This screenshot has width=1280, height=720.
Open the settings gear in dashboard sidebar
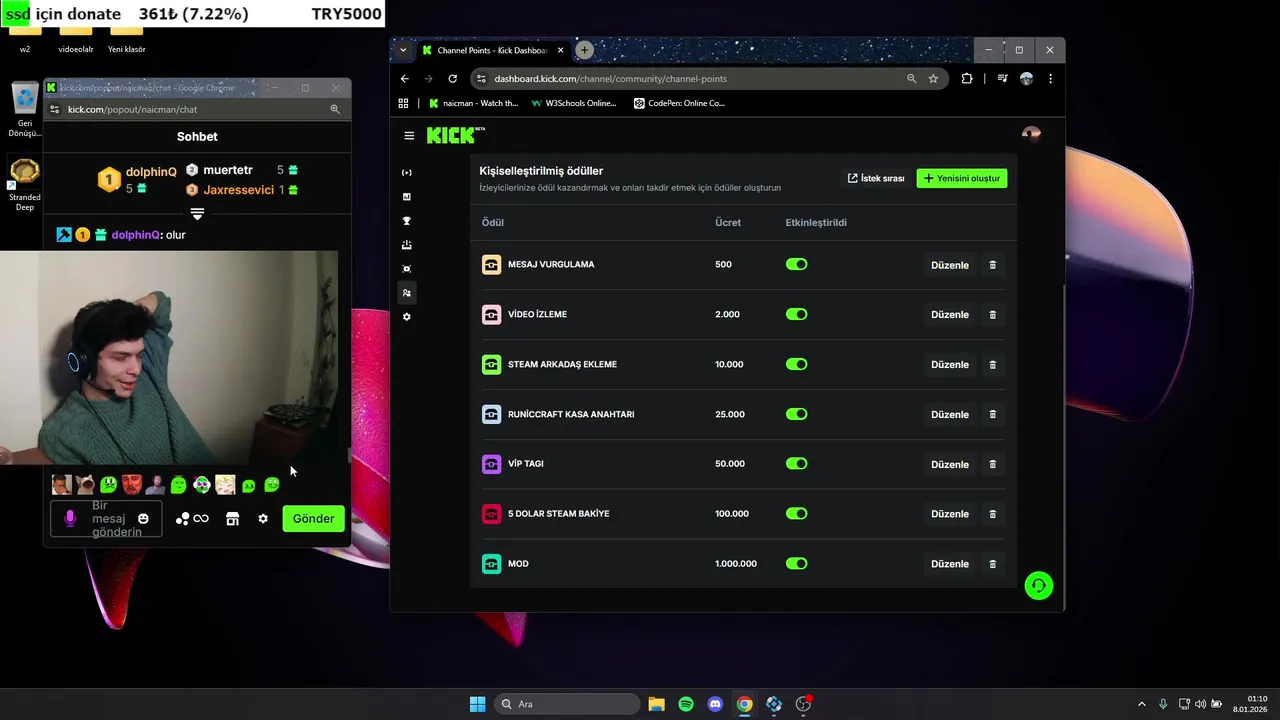click(406, 317)
